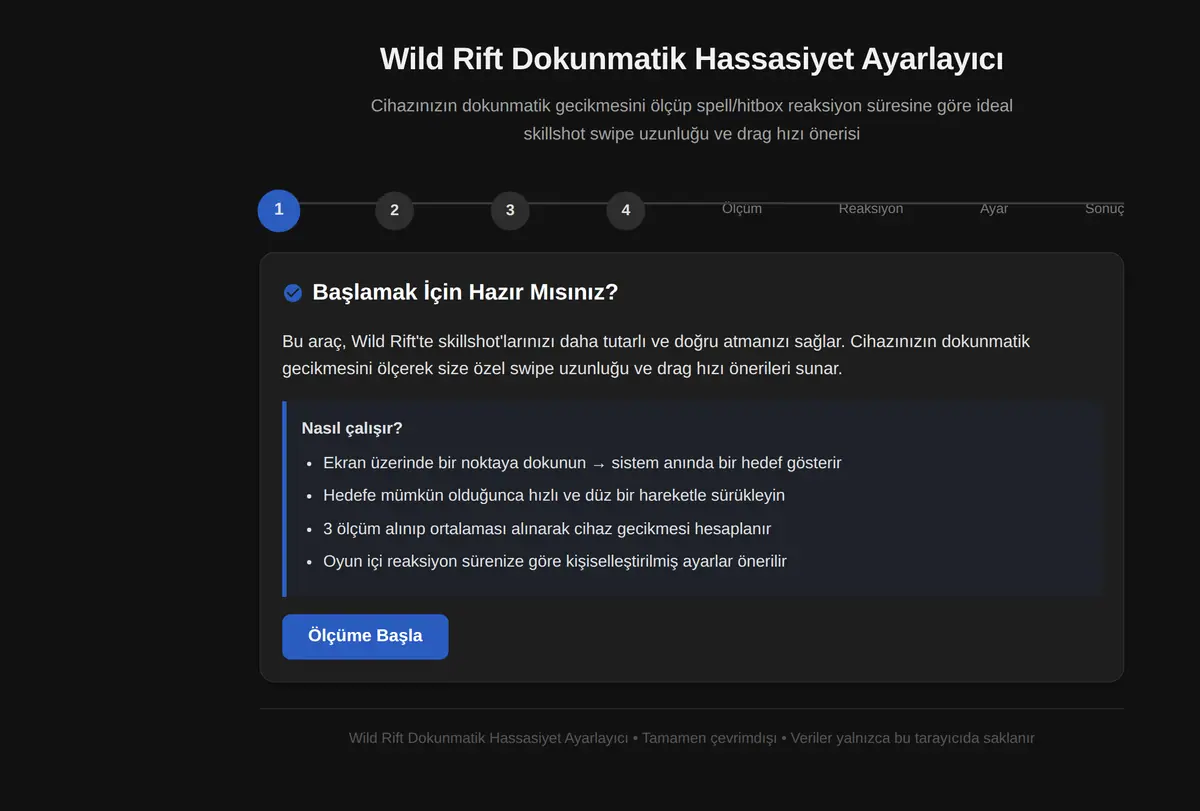Click the Sonuç step label
This screenshot has height=811, width=1200.
[1105, 209]
